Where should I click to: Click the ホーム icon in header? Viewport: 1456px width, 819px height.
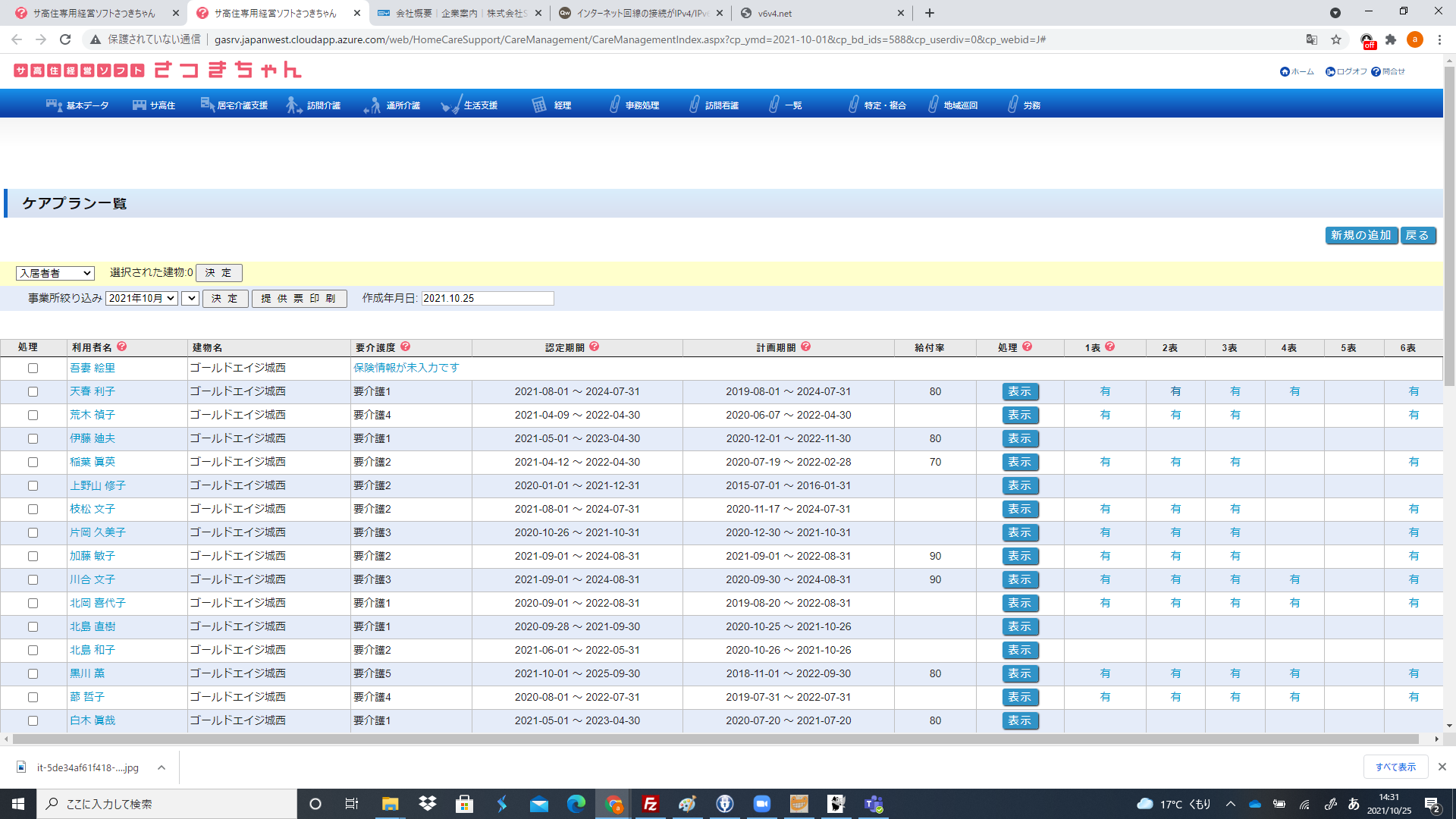(1285, 71)
